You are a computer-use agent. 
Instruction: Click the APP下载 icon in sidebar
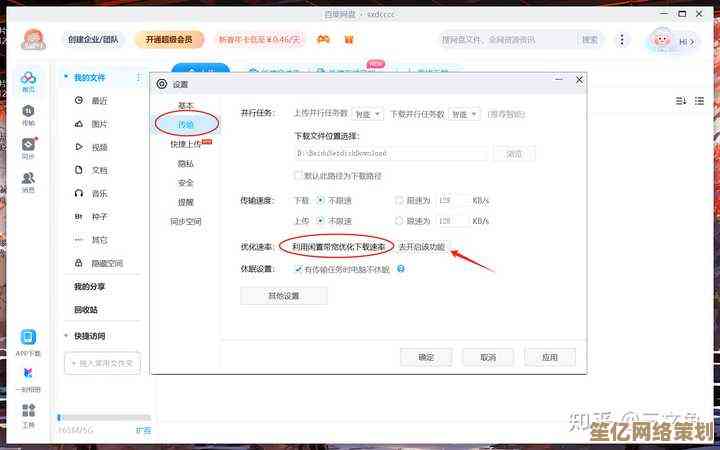28,338
